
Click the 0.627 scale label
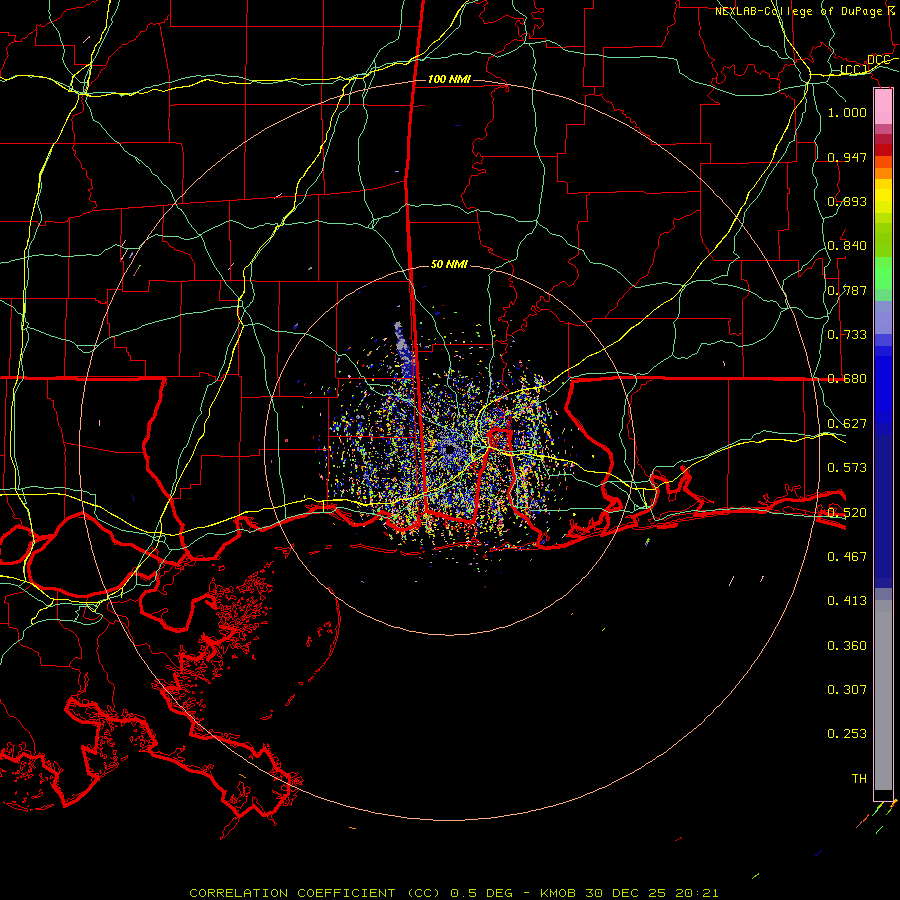click(847, 424)
